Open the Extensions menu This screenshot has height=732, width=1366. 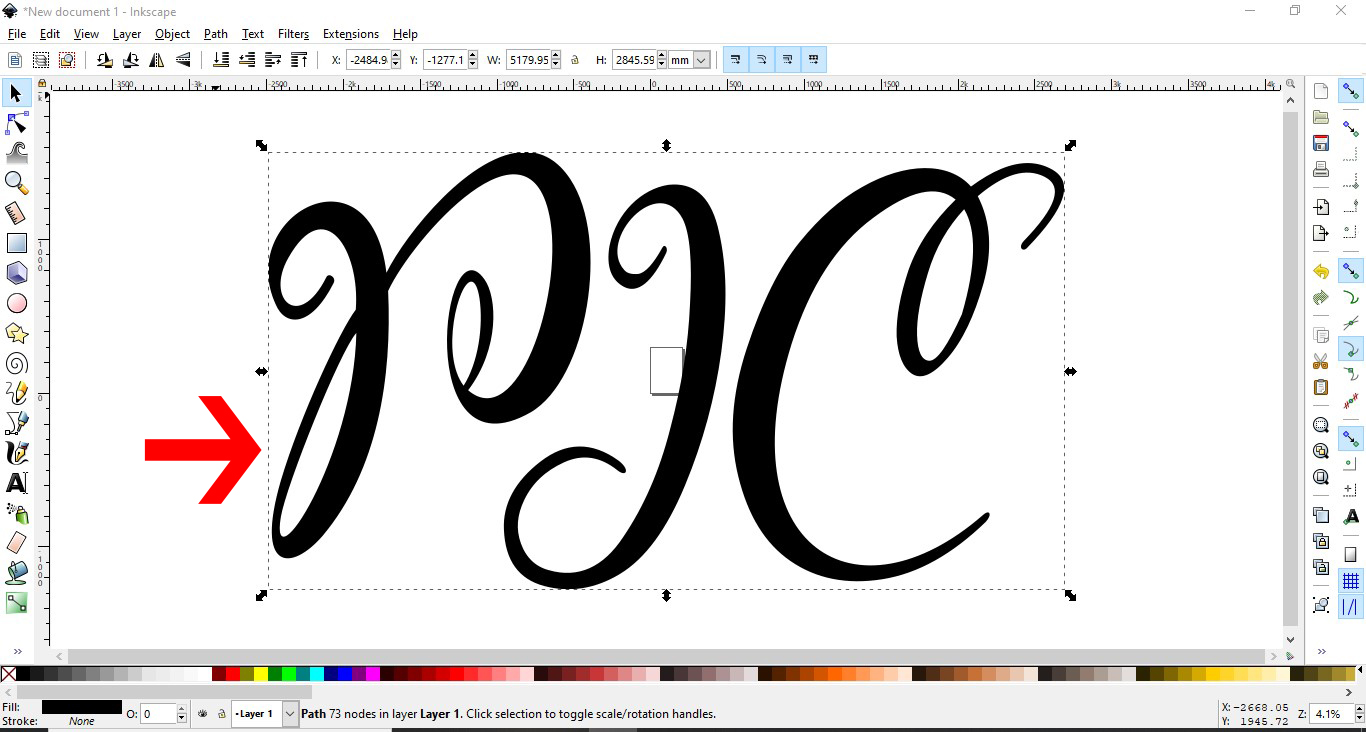click(350, 34)
